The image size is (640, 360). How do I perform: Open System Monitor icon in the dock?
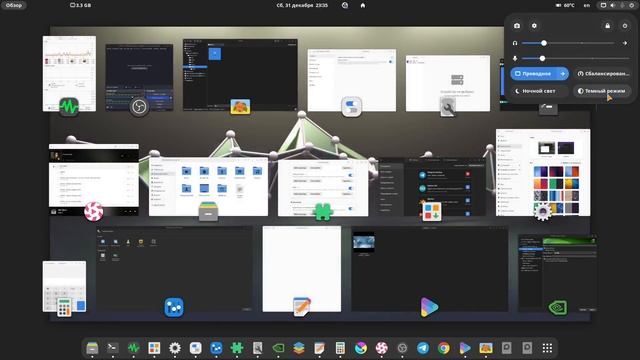pyautogui.click(x=133, y=348)
